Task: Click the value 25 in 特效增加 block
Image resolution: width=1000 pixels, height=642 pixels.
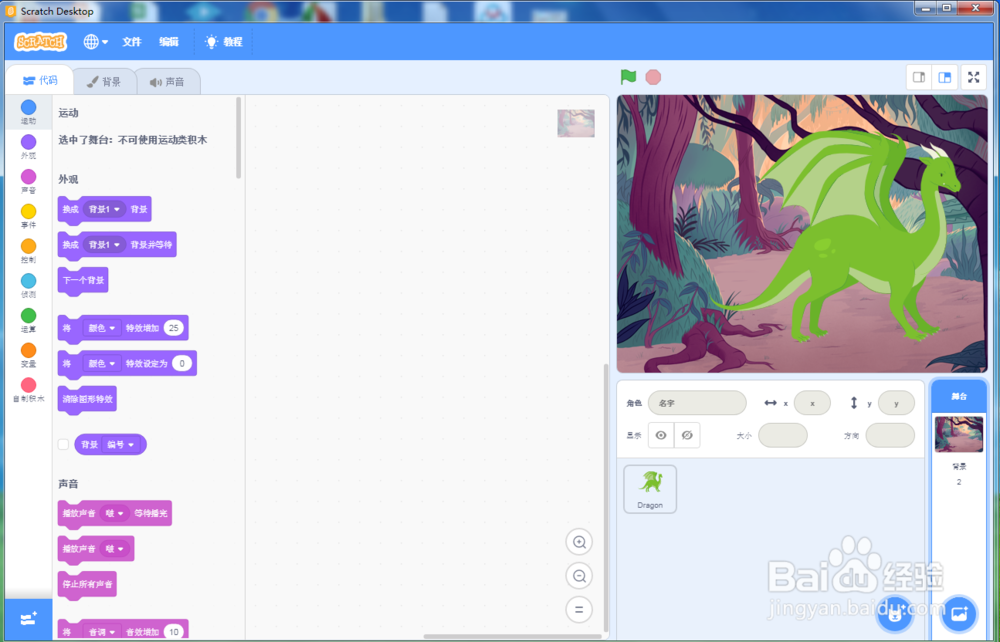Action: tap(173, 328)
